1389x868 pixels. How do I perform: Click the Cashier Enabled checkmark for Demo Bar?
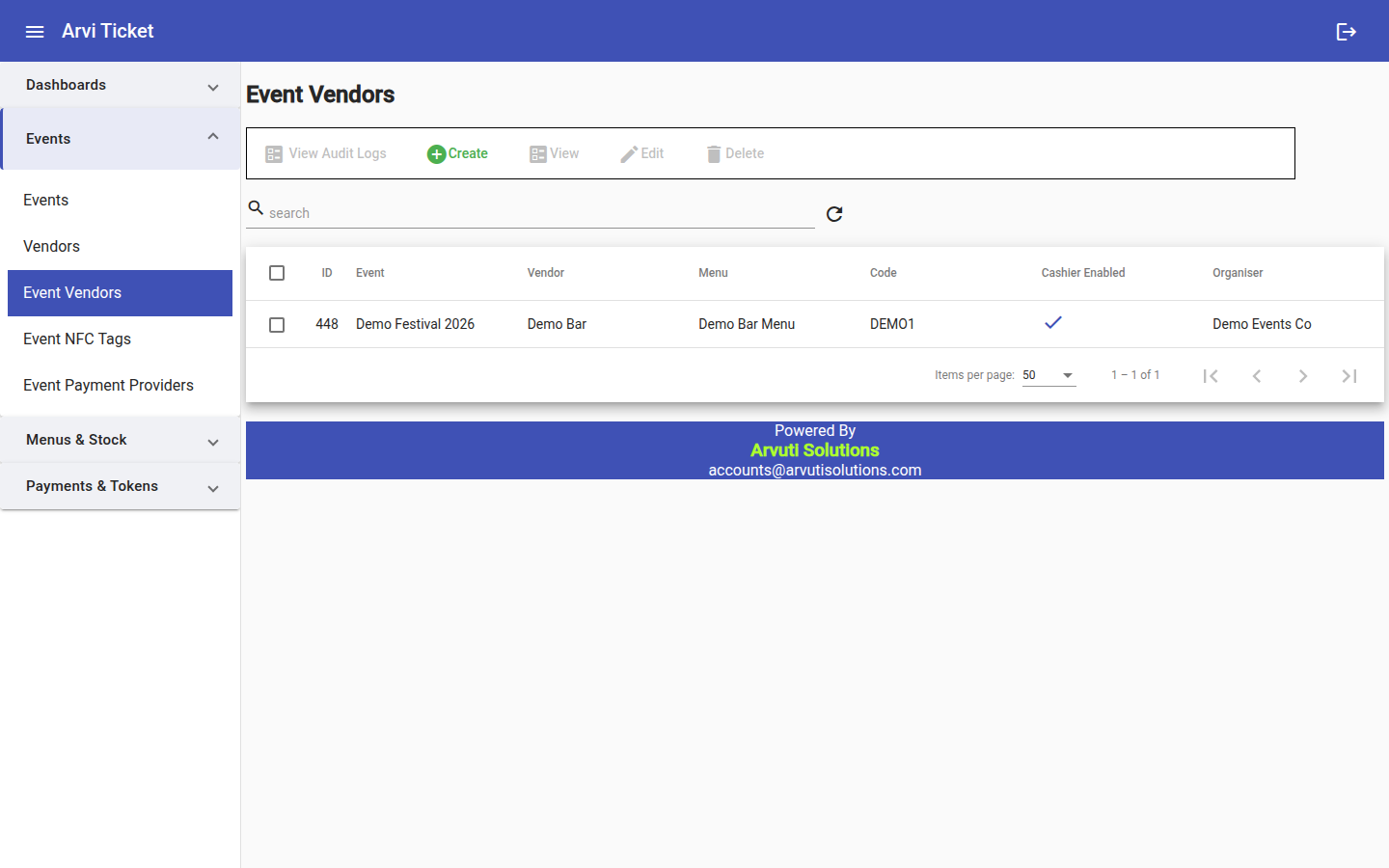click(1053, 322)
